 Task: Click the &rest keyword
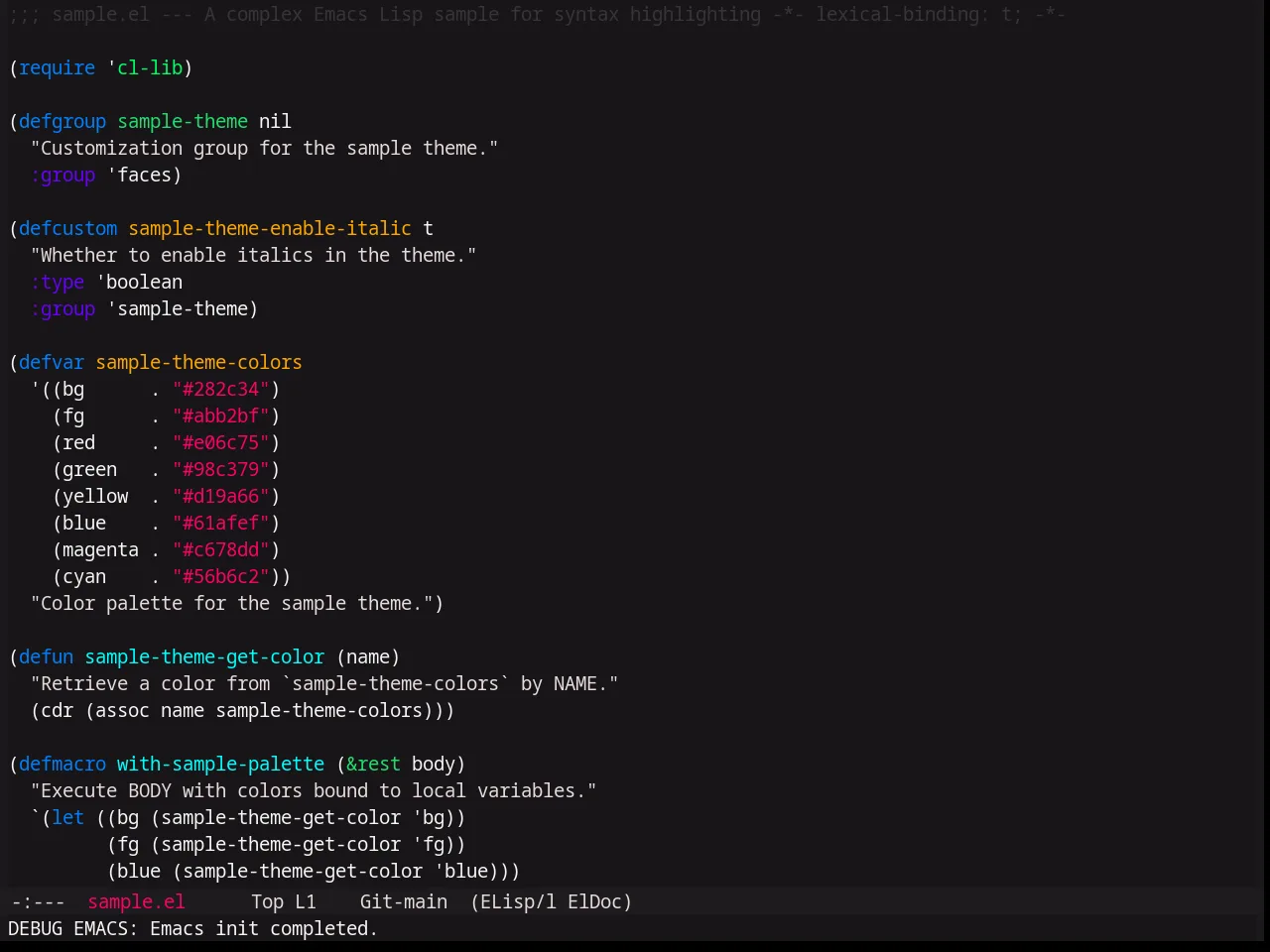(373, 764)
